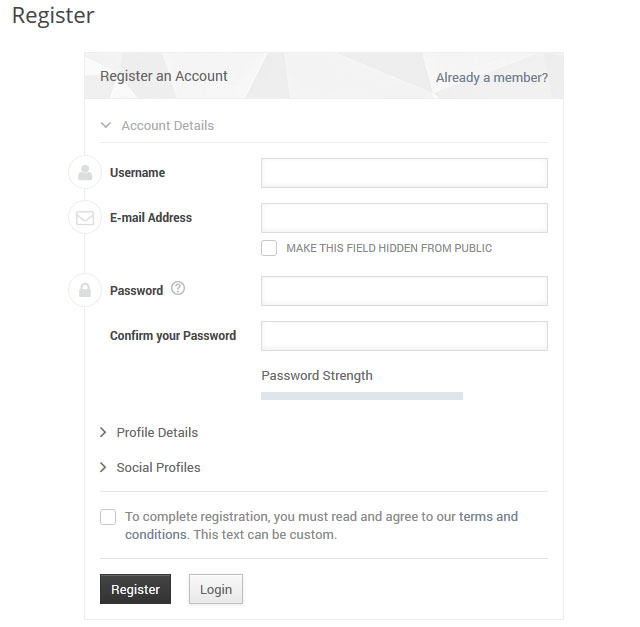Click the envelope icon beside E-mail Address
Screen dimensions: 640x627
(85, 218)
